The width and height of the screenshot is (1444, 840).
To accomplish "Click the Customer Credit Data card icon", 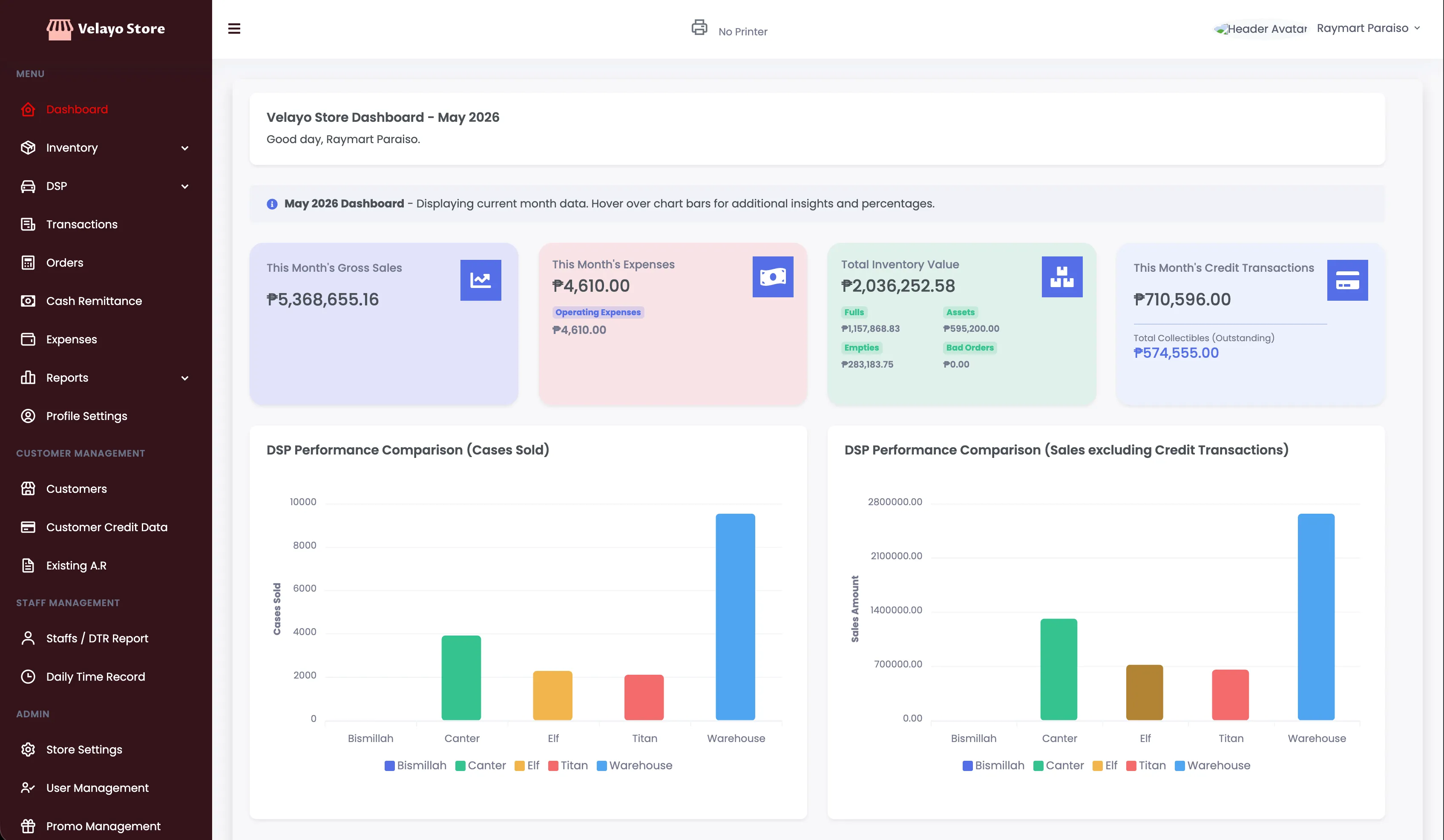I will pos(28,528).
